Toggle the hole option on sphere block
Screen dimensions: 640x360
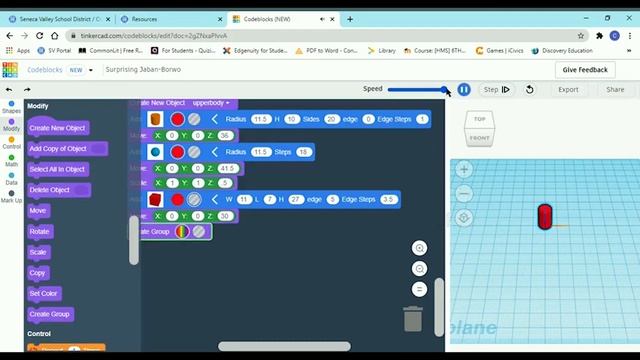pyautogui.click(x=194, y=152)
